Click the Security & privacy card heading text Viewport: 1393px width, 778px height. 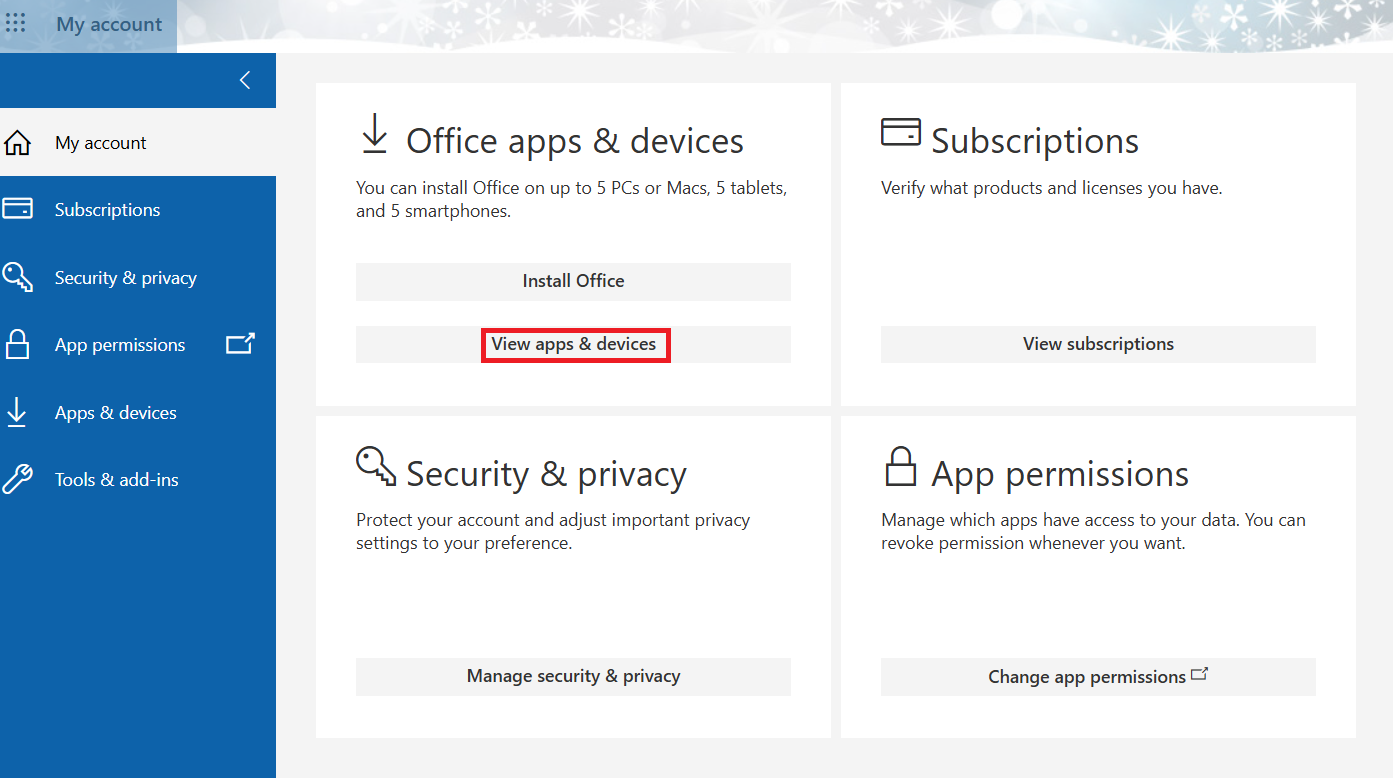(x=546, y=474)
